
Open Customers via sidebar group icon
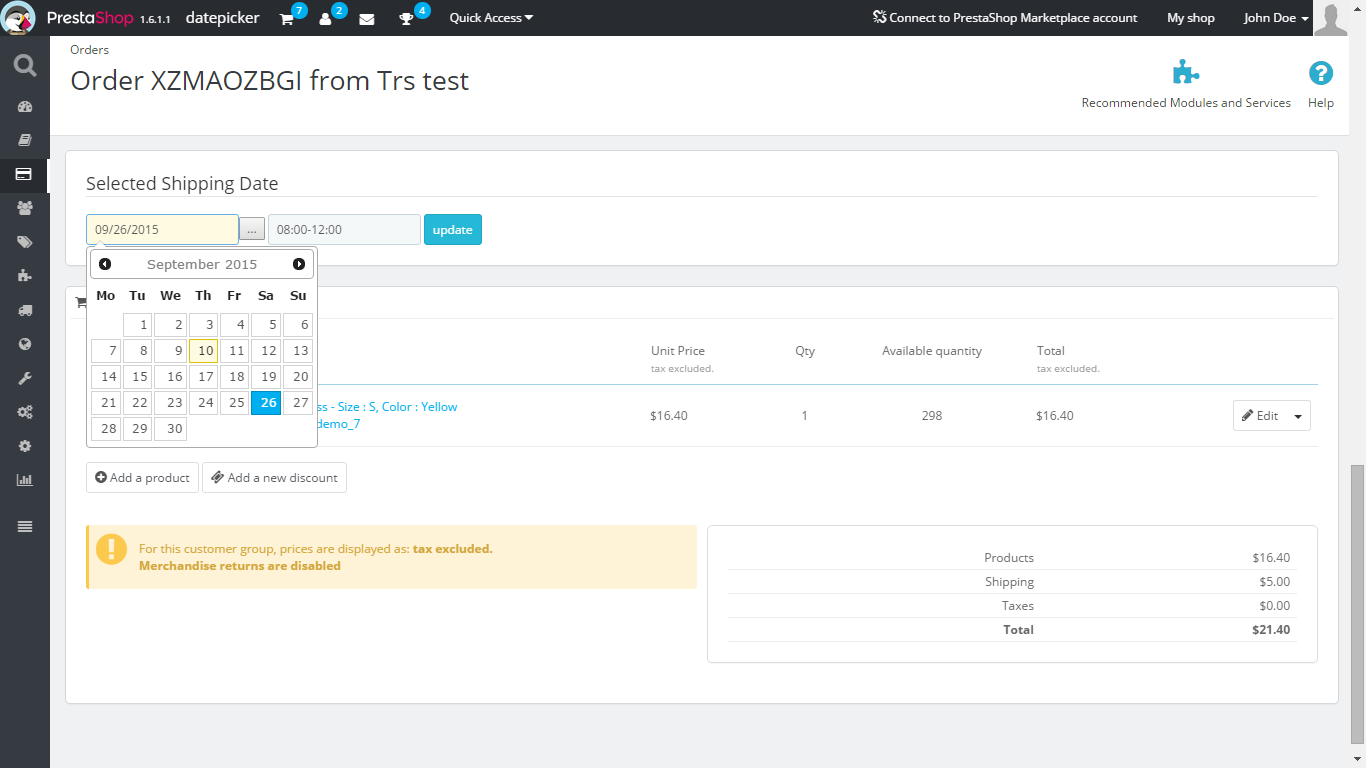25,208
